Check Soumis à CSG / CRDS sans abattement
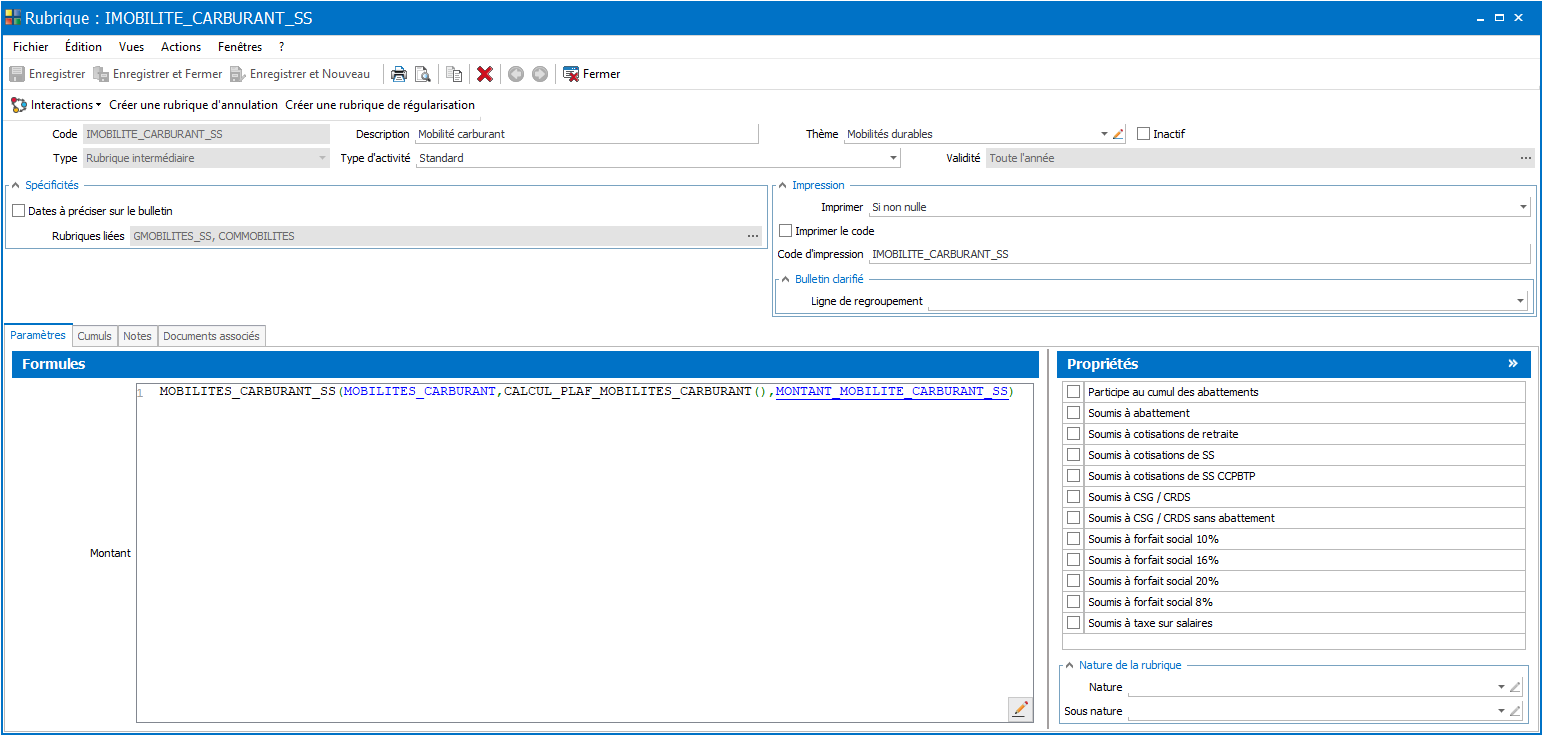 pos(1073,518)
